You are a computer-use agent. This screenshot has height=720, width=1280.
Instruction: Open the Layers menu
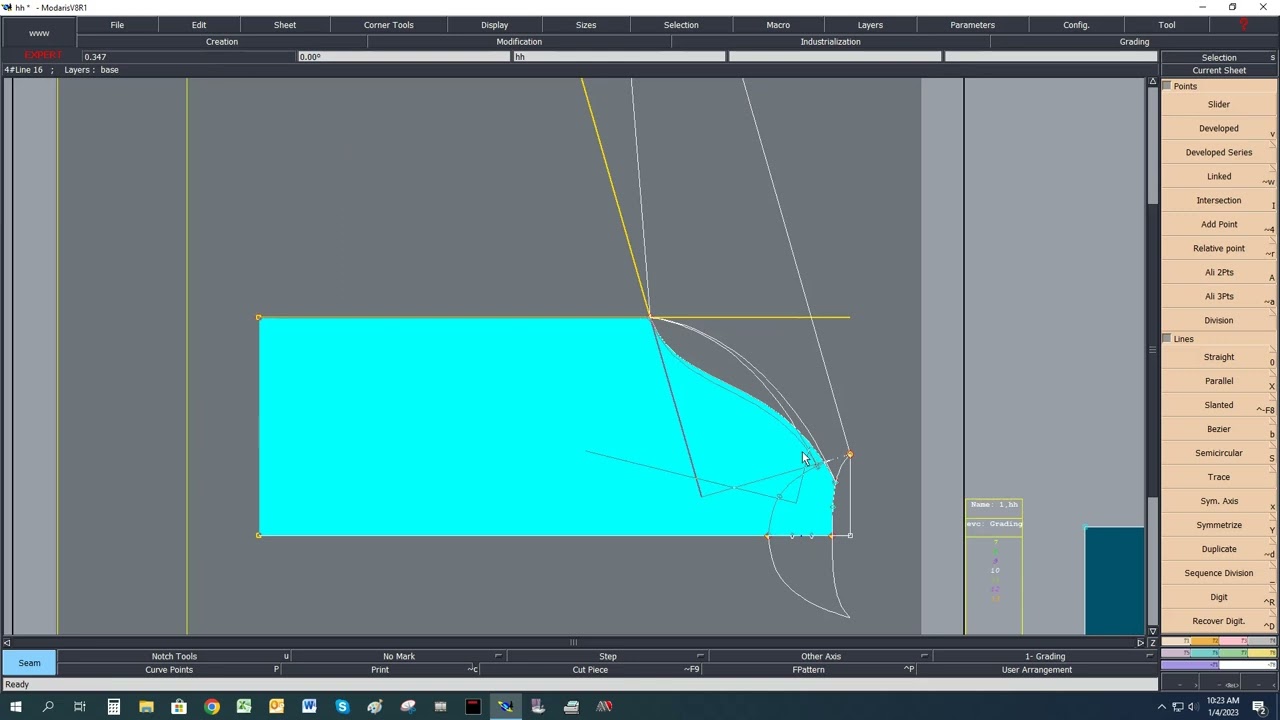[870, 25]
